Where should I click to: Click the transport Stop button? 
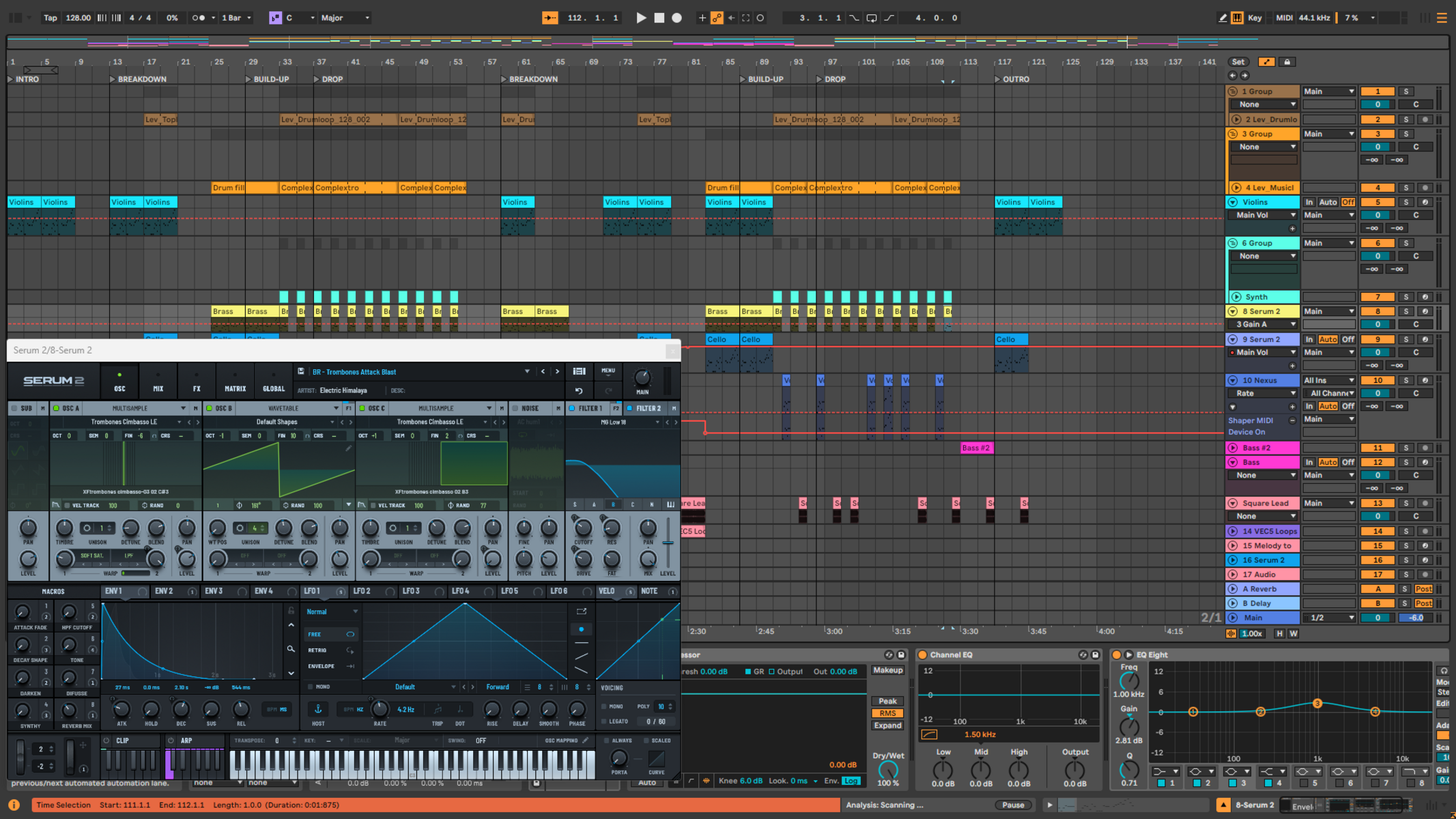point(659,18)
